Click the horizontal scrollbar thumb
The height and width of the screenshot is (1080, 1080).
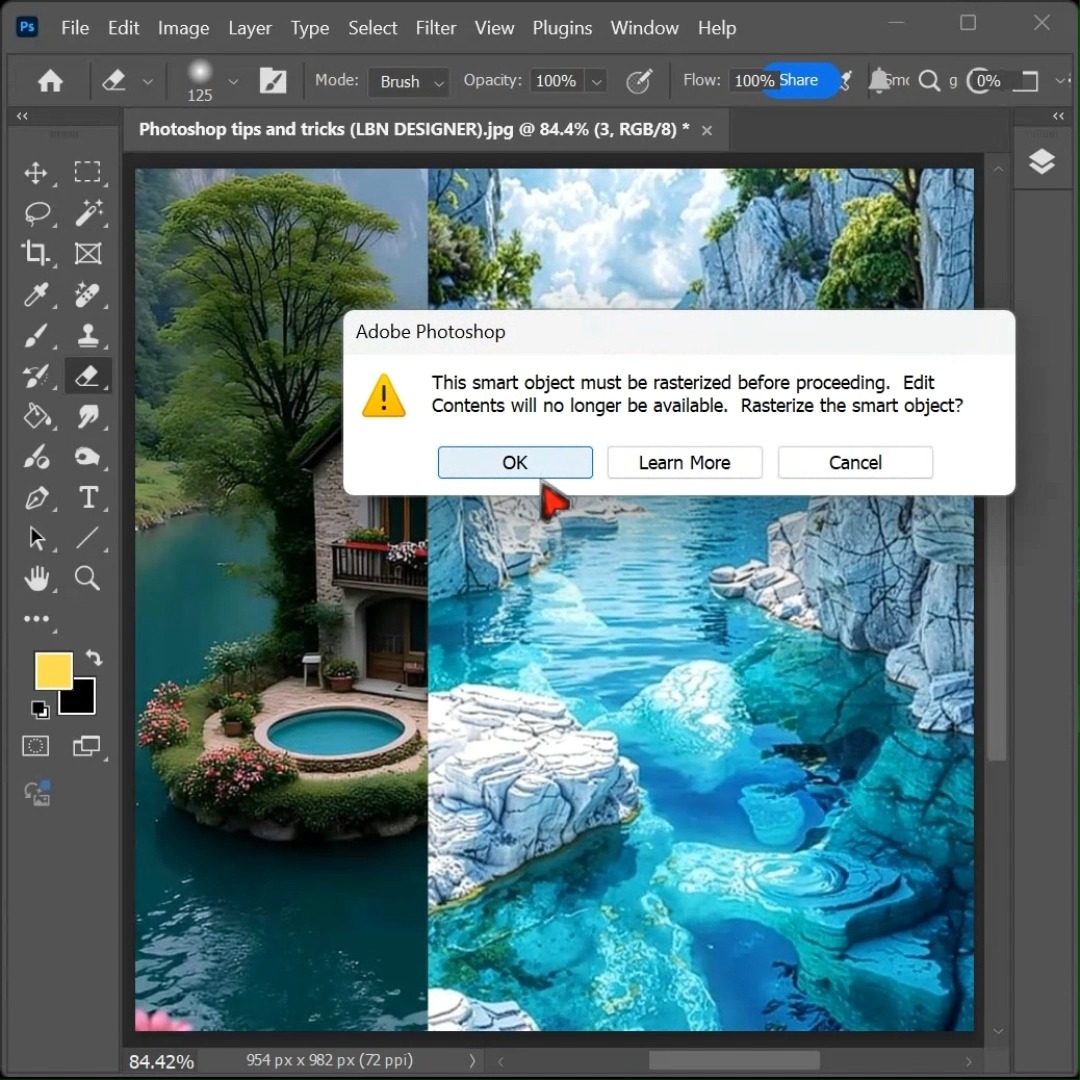[x=734, y=1061]
